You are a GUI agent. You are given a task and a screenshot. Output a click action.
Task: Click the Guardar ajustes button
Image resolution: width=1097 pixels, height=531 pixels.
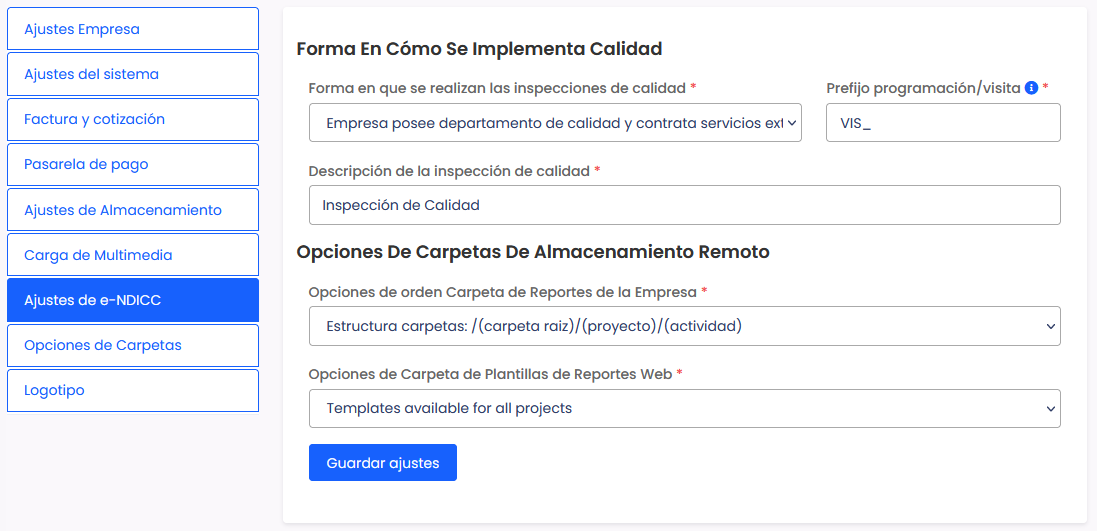[x=382, y=463]
